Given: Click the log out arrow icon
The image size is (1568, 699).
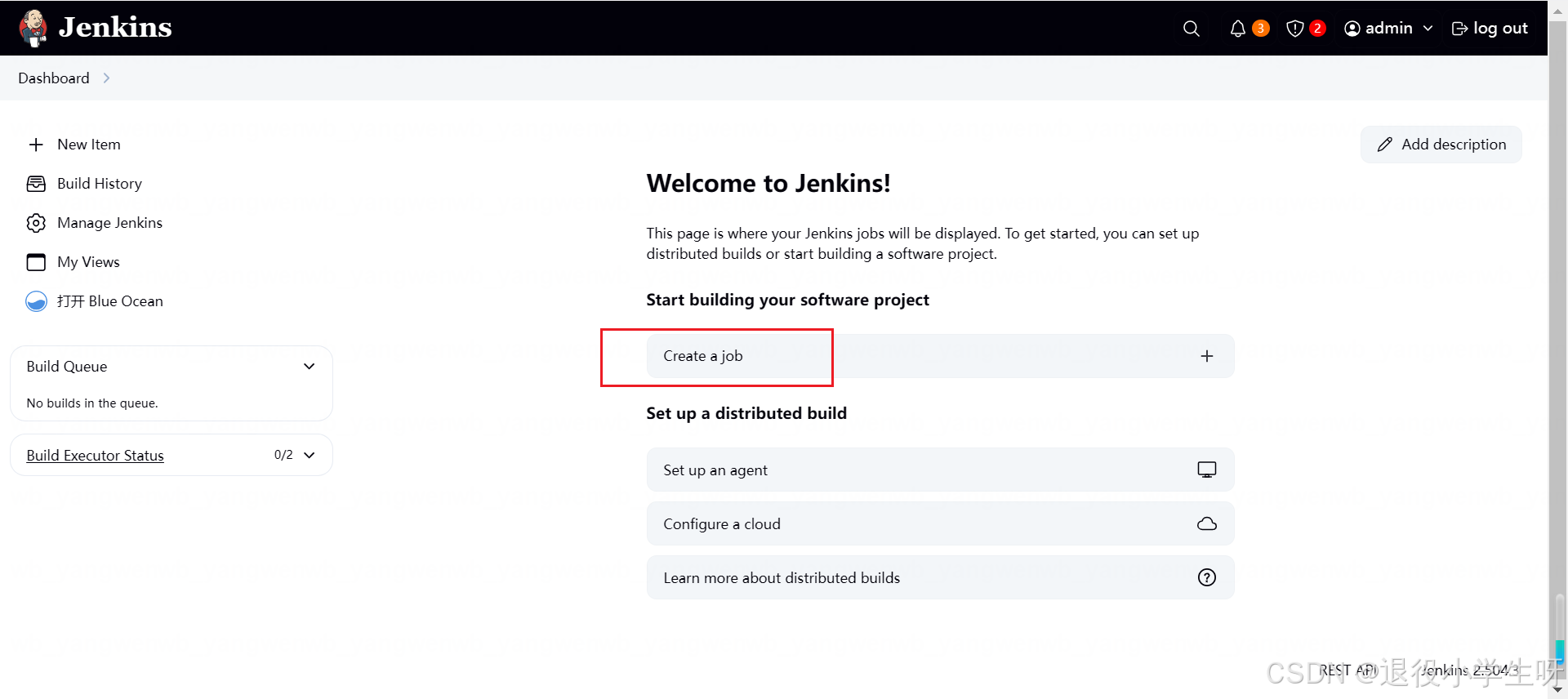Looking at the screenshot, I should click(x=1460, y=29).
